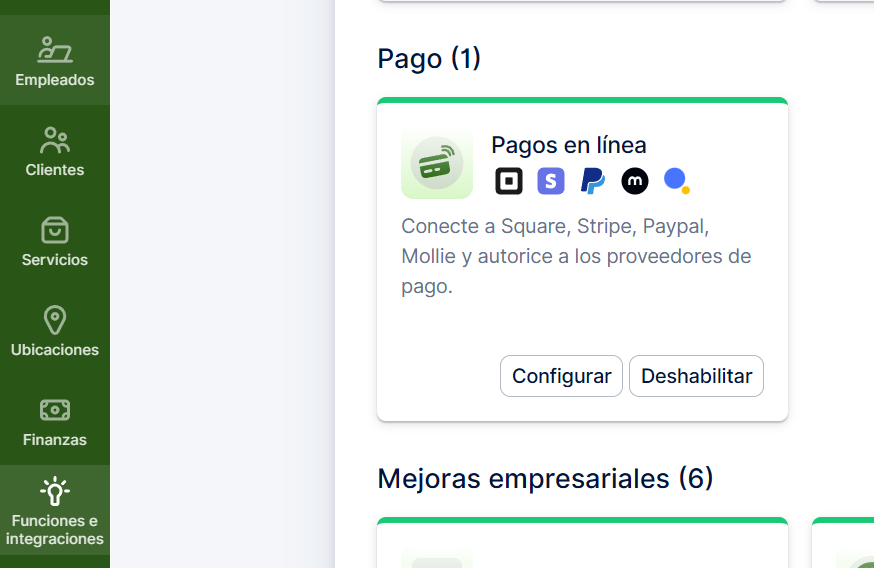Click the Pagos en línea description text
Image resolution: width=874 pixels, height=568 pixels.
coord(576,256)
